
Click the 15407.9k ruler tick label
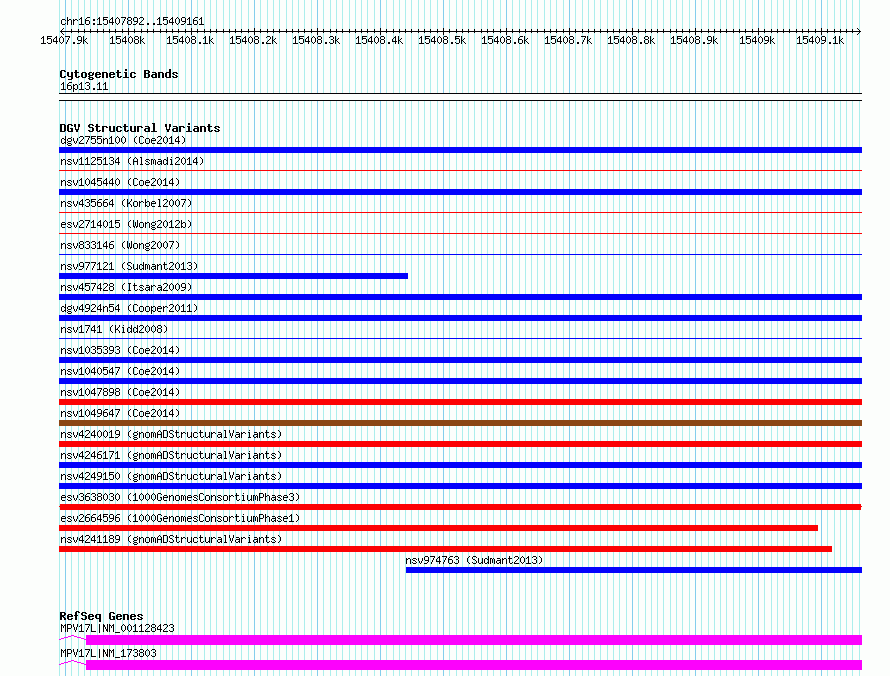(x=64, y=40)
